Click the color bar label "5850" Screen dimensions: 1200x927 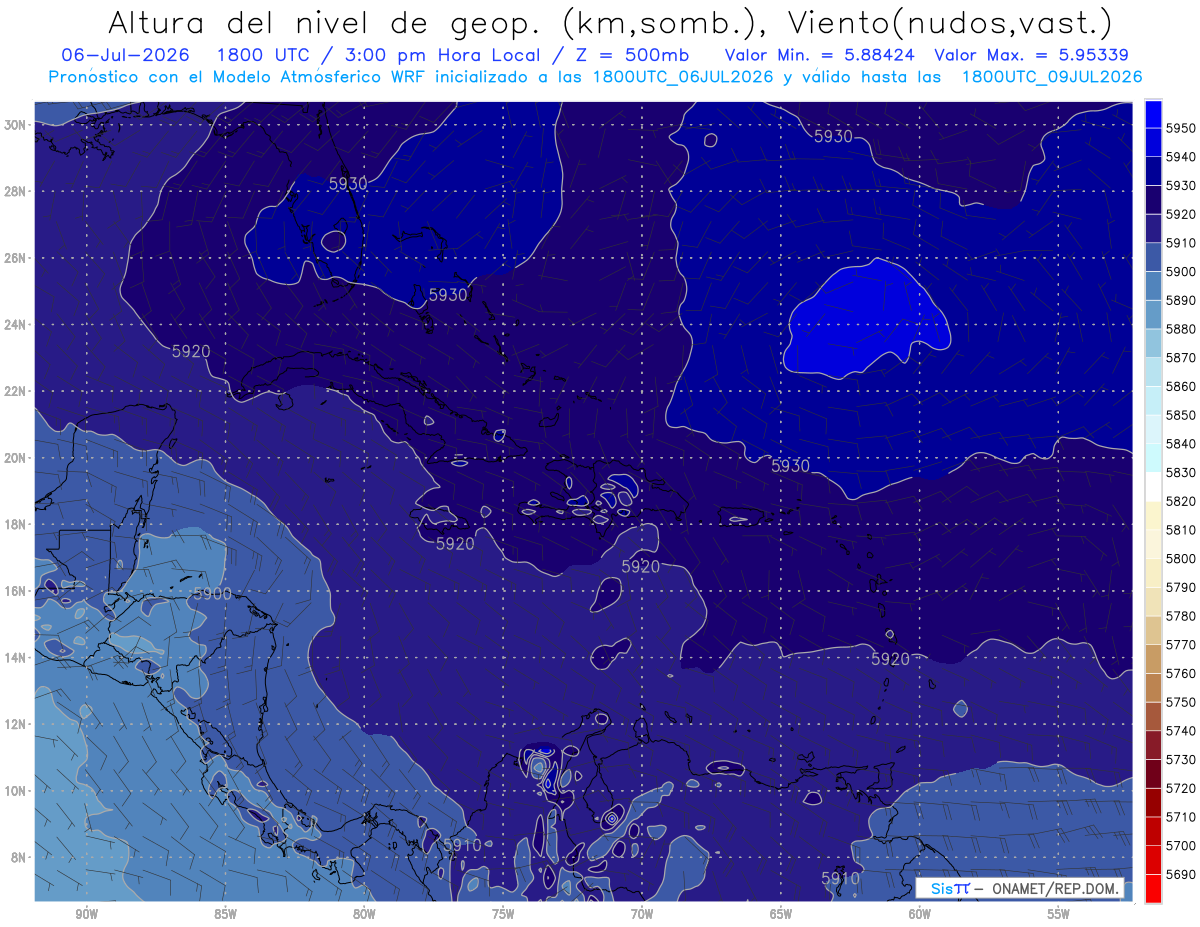pos(1181,415)
